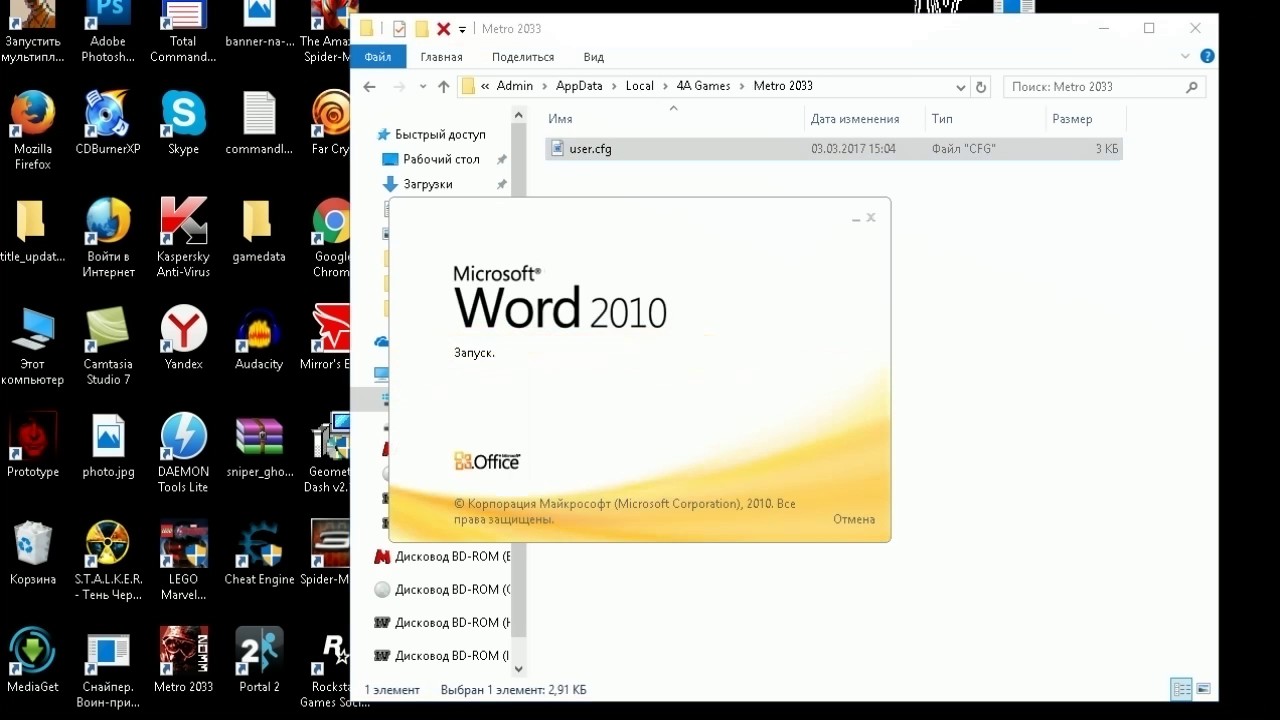Viewport: 1280px width, 720px height.
Task: Open the sniper_gho... archive icon
Action: click(258, 446)
